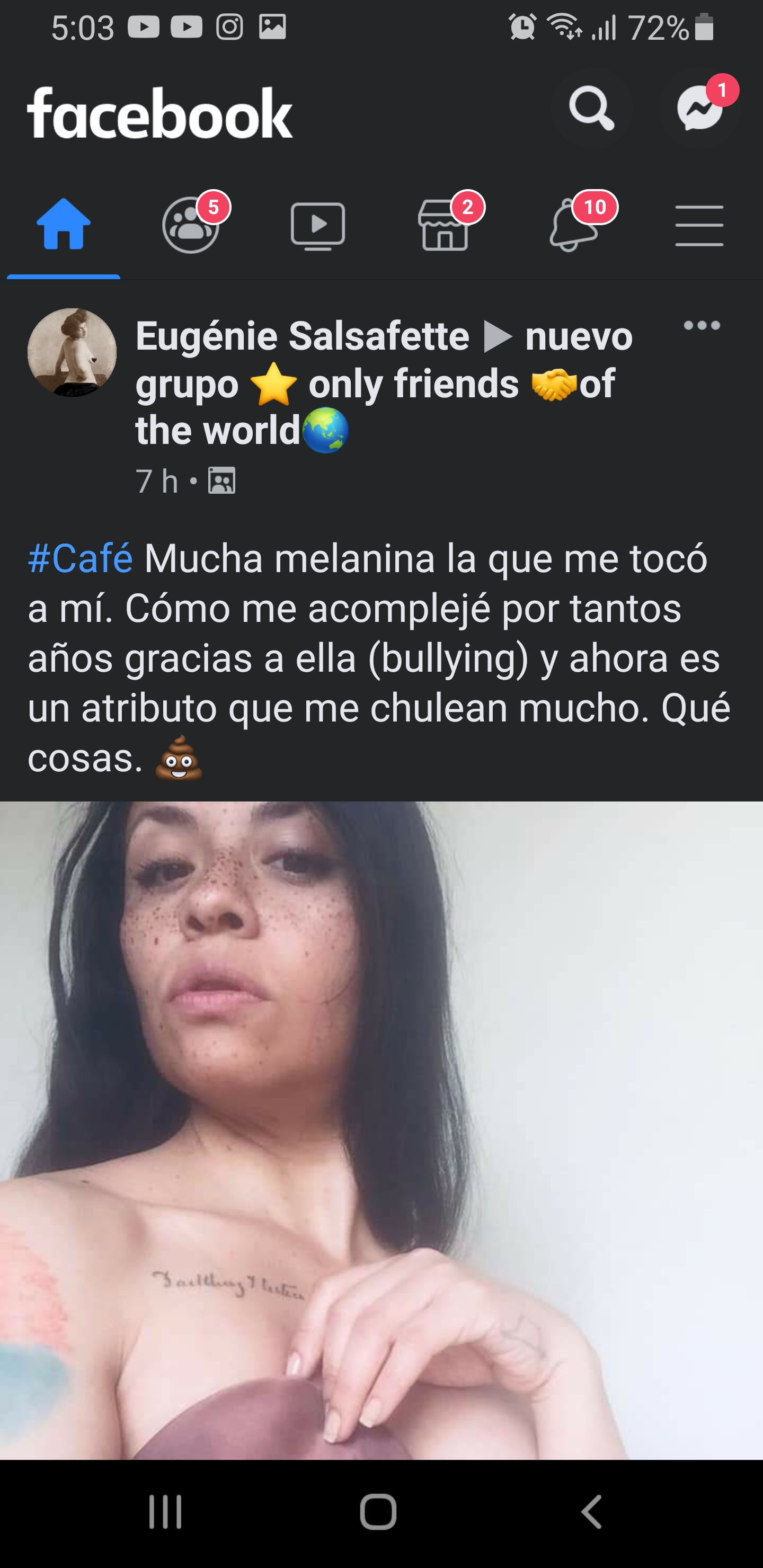The height and width of the screenshot is (1568, 763).
Task: Open the hamburger menu tab
Action: (x=699, y=226)
